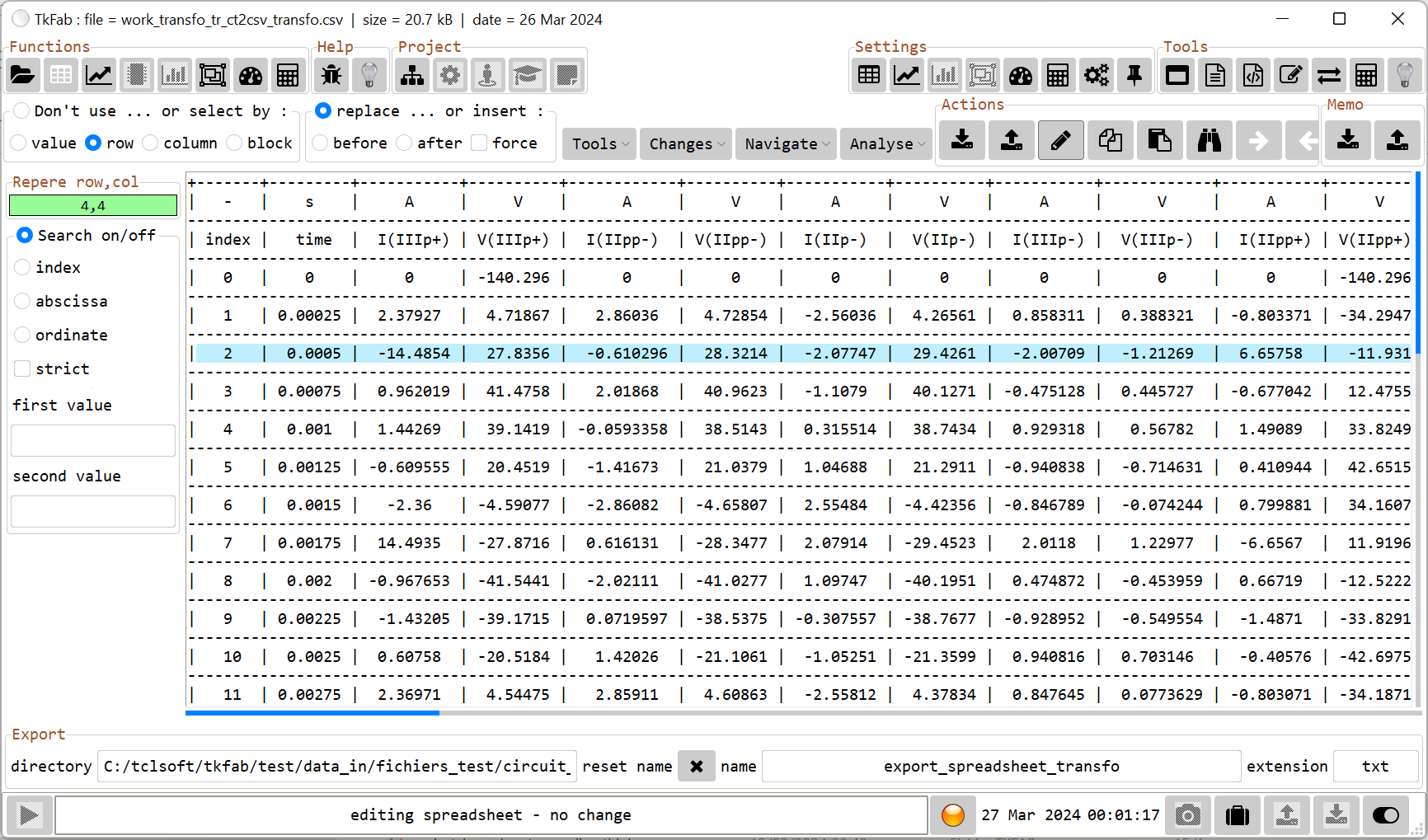The width and height of the screenshot is (1428, 840).
Task: Open the Tools dropdown menu
Action: 599,143
